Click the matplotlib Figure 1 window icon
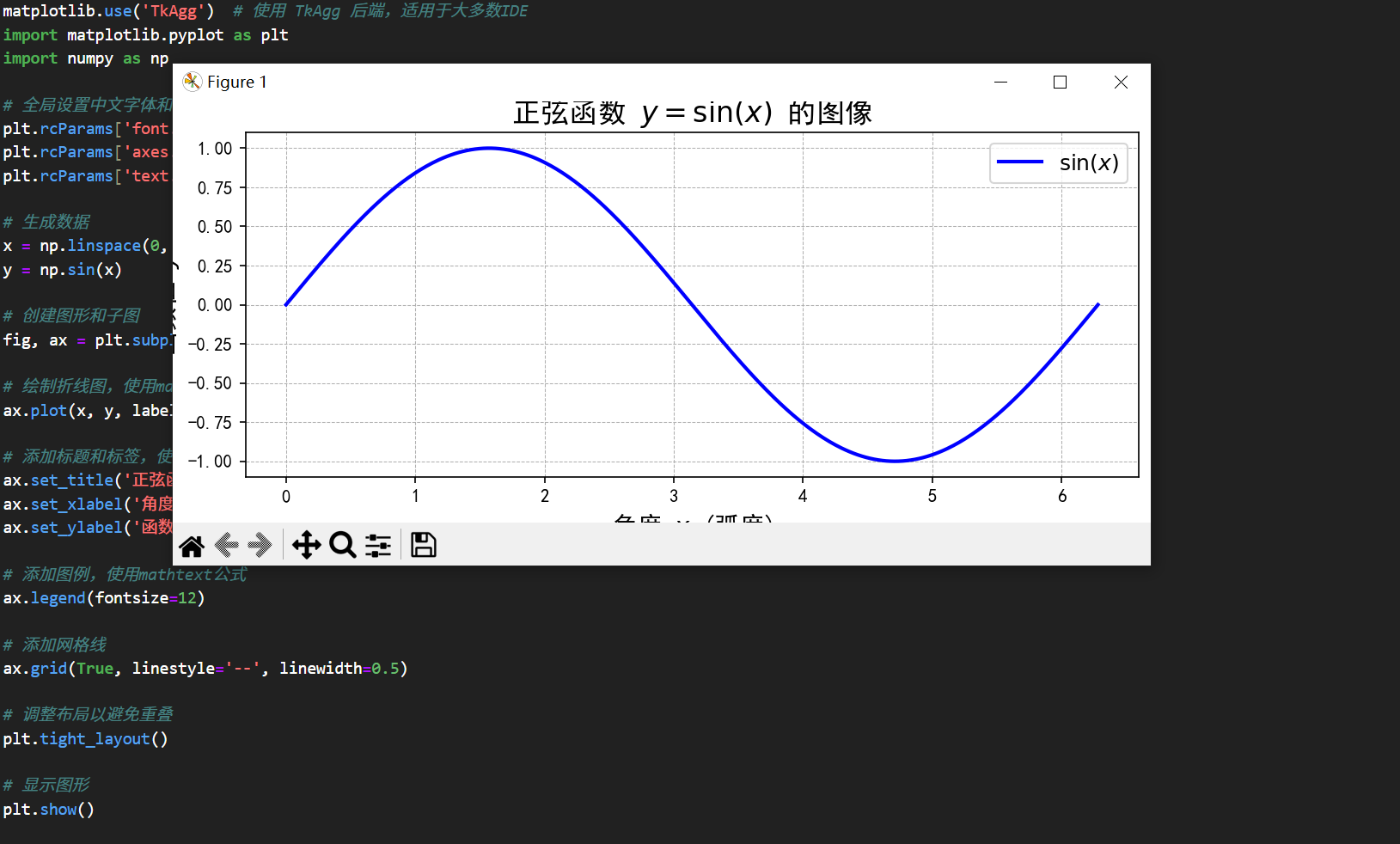The height and width of the screenshot is (844, 1400). [193, 82]
